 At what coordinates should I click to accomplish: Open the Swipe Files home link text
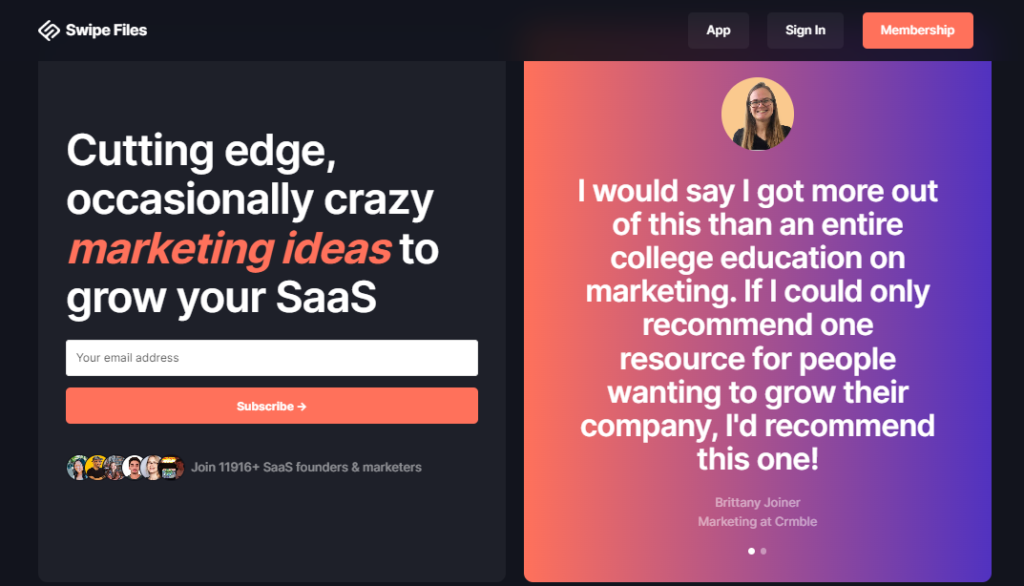pyautogui.click(x=106, y=30)
